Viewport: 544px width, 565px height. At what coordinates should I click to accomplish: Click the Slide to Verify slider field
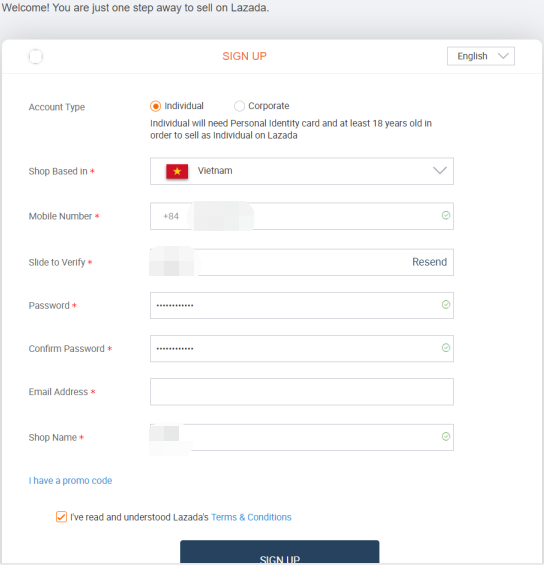point(302,262)
